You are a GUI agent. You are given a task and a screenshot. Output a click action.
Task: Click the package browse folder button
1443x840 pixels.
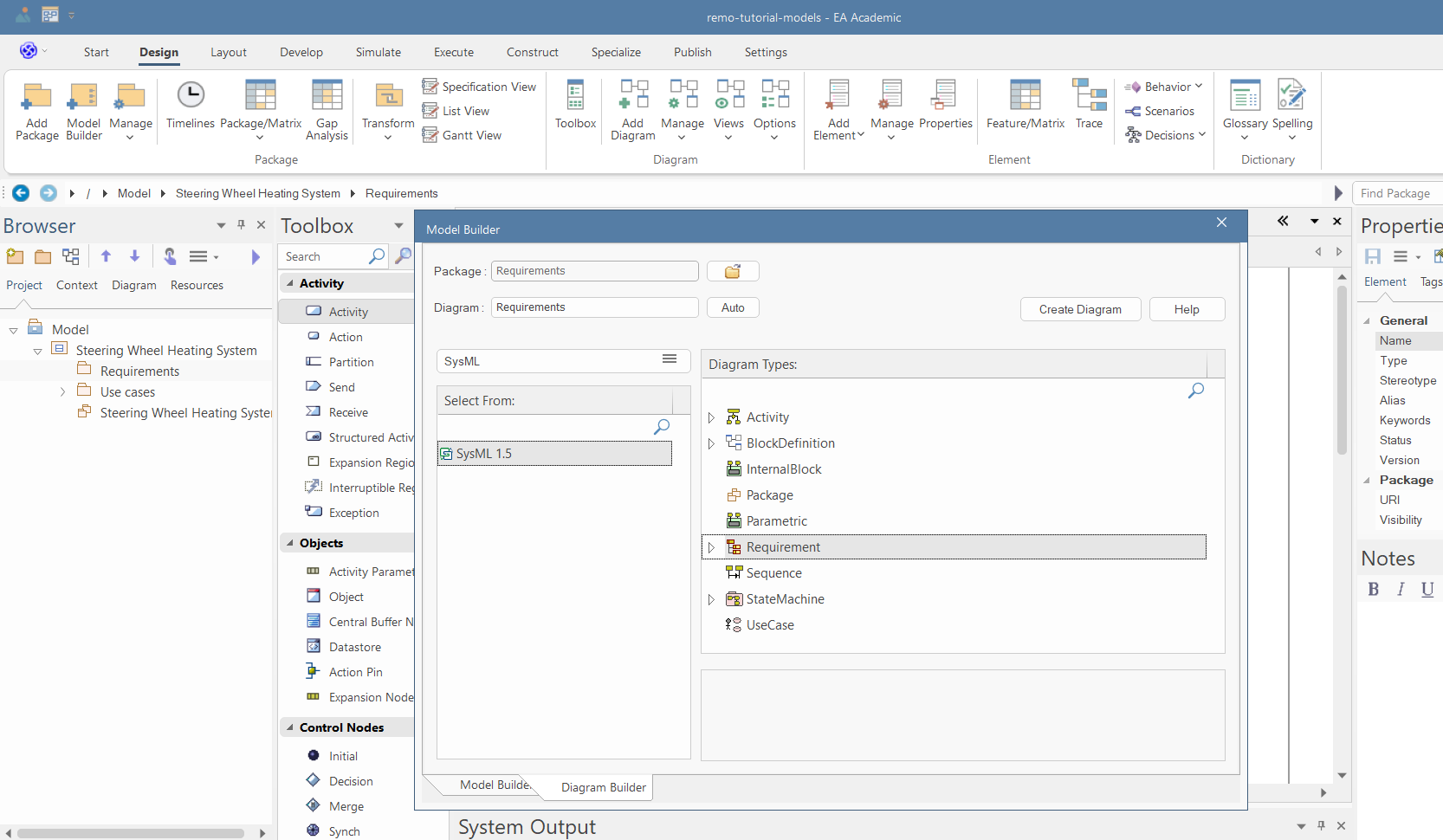(733, 272)
